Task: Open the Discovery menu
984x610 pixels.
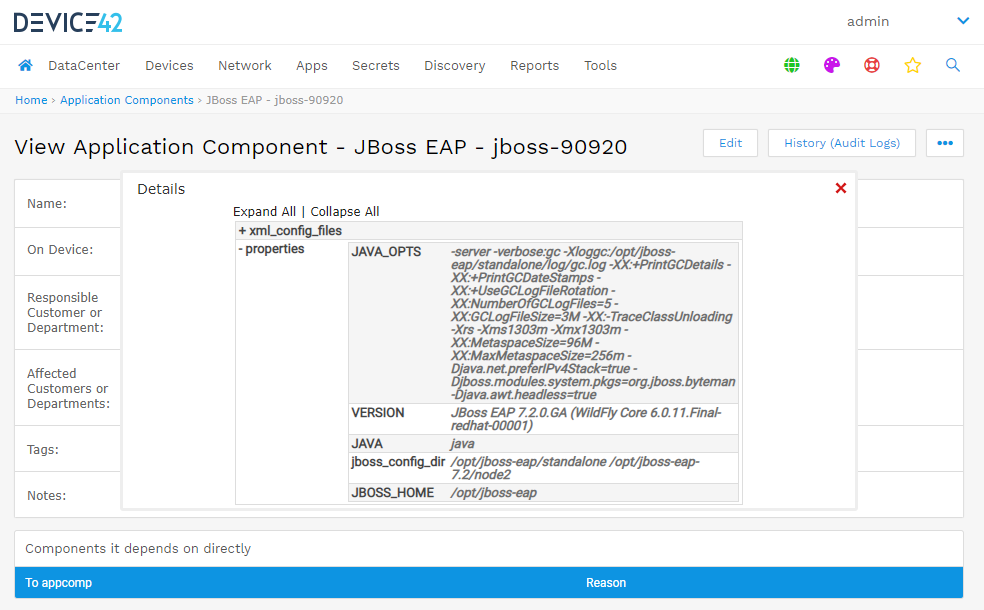Action: click(x=455, y=65)
